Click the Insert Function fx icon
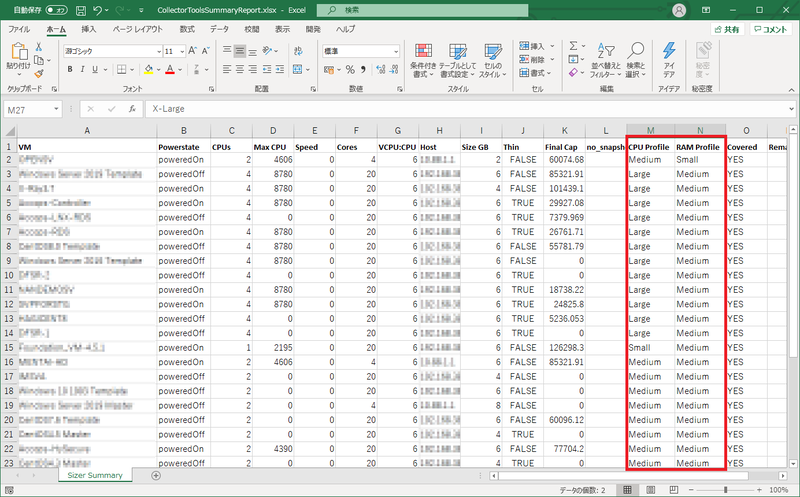 coord(132,109)
